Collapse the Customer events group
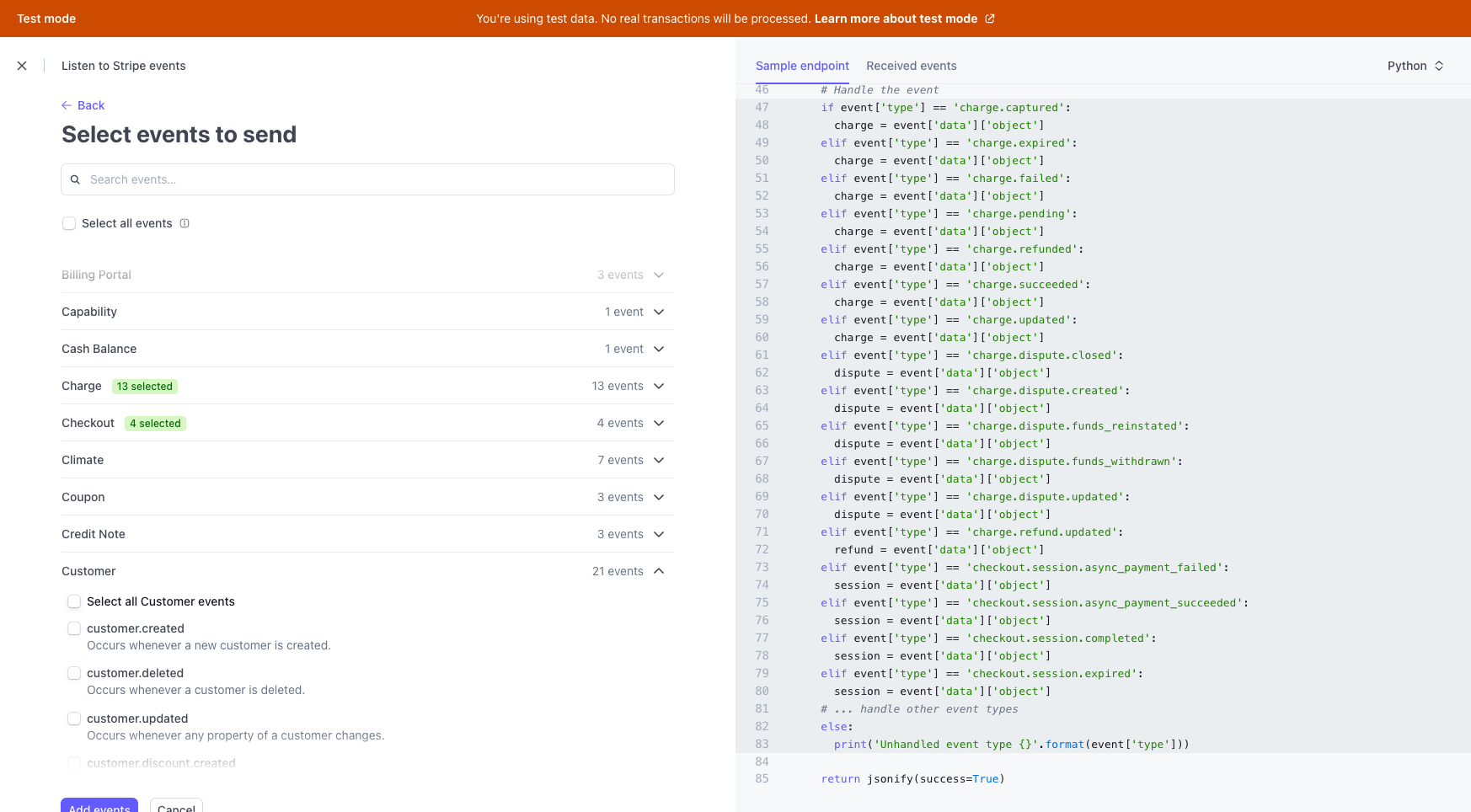 [659, 571]
